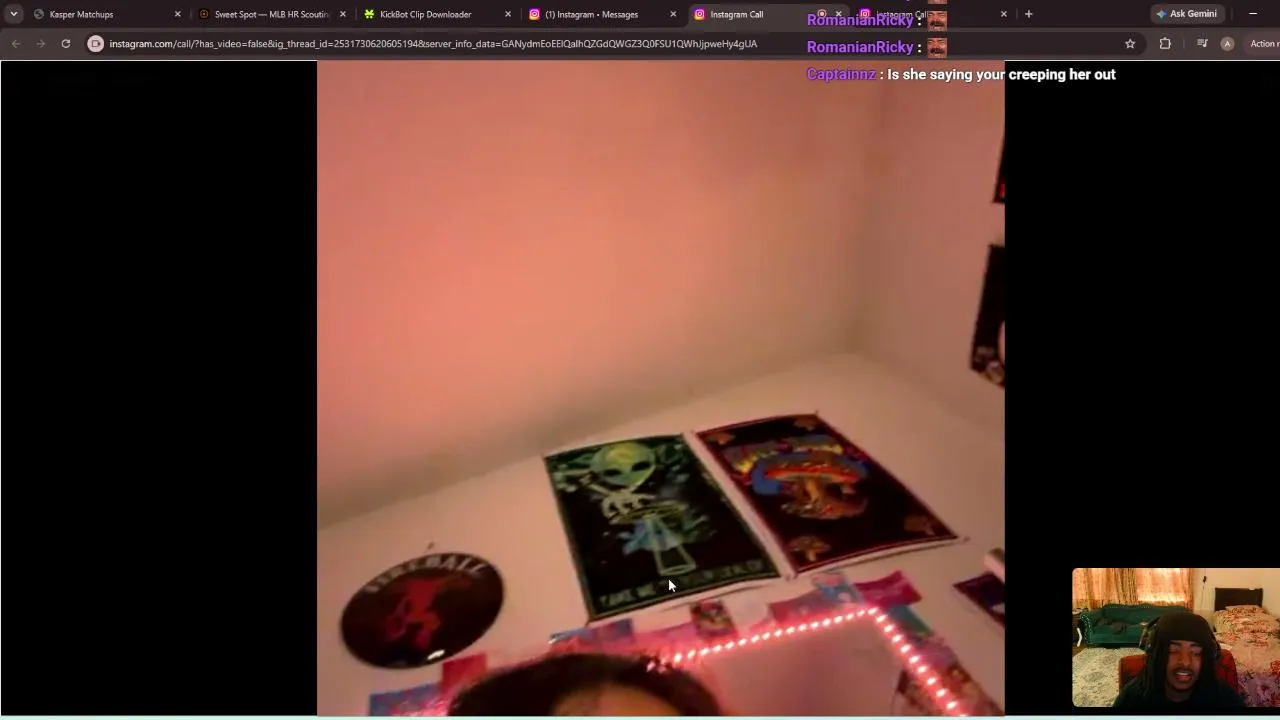Open the tab search dropdown arrow
Screen dimensions: 1280x720
pyautogui.click(x=13, y=14)
